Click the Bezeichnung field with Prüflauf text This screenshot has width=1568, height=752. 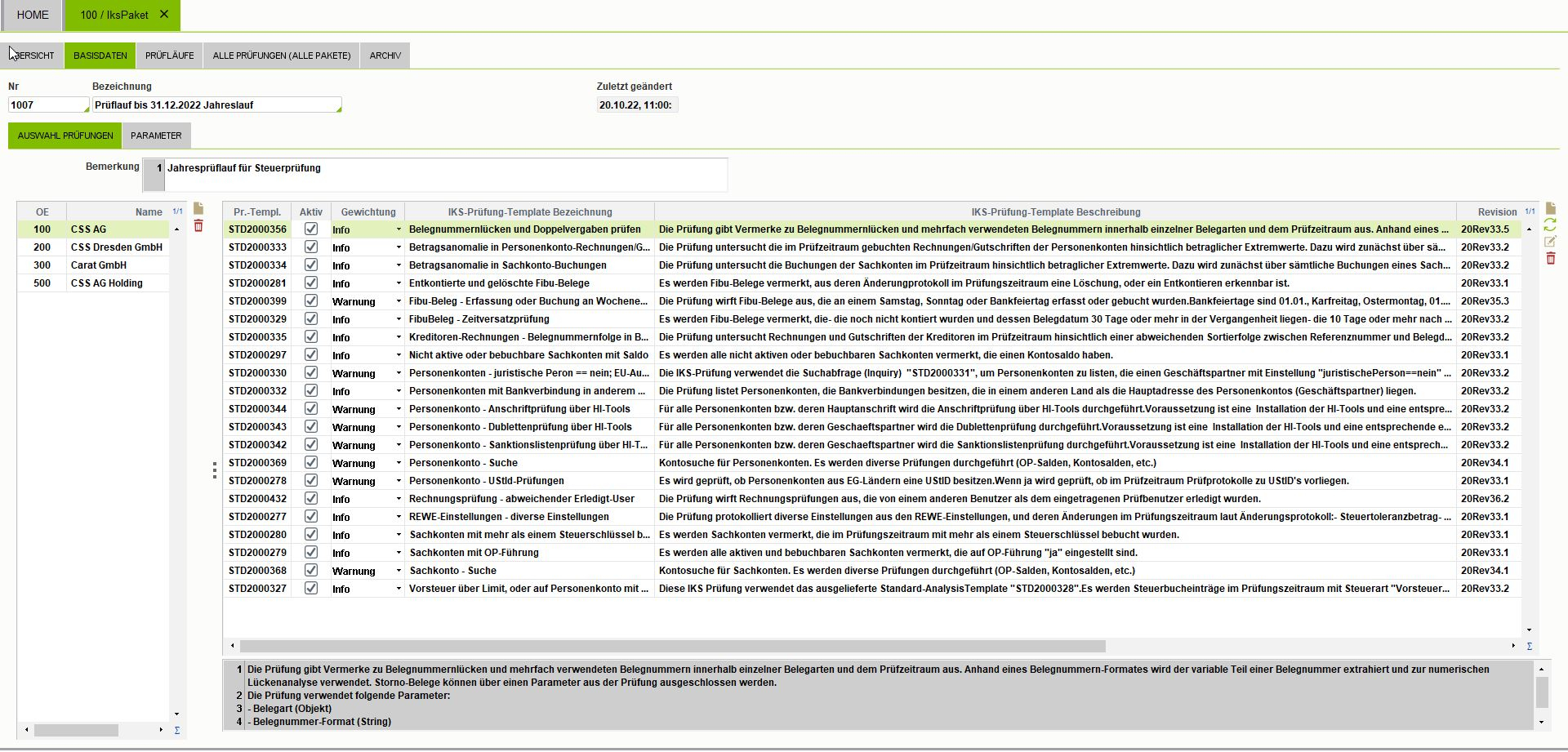(216, 105)
